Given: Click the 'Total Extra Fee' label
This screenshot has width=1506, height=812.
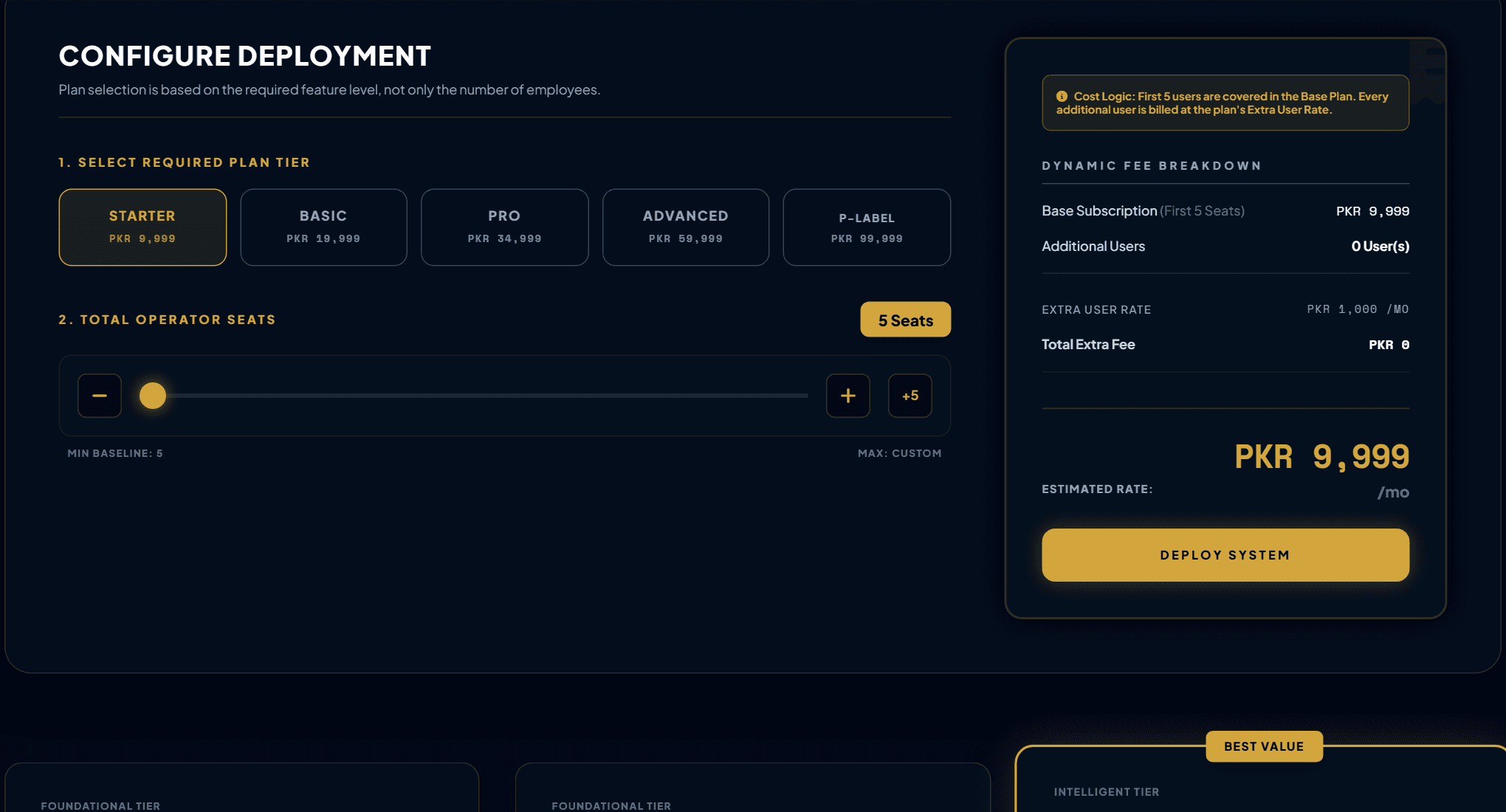Looking at the screenshot, I should (1088, 345).
